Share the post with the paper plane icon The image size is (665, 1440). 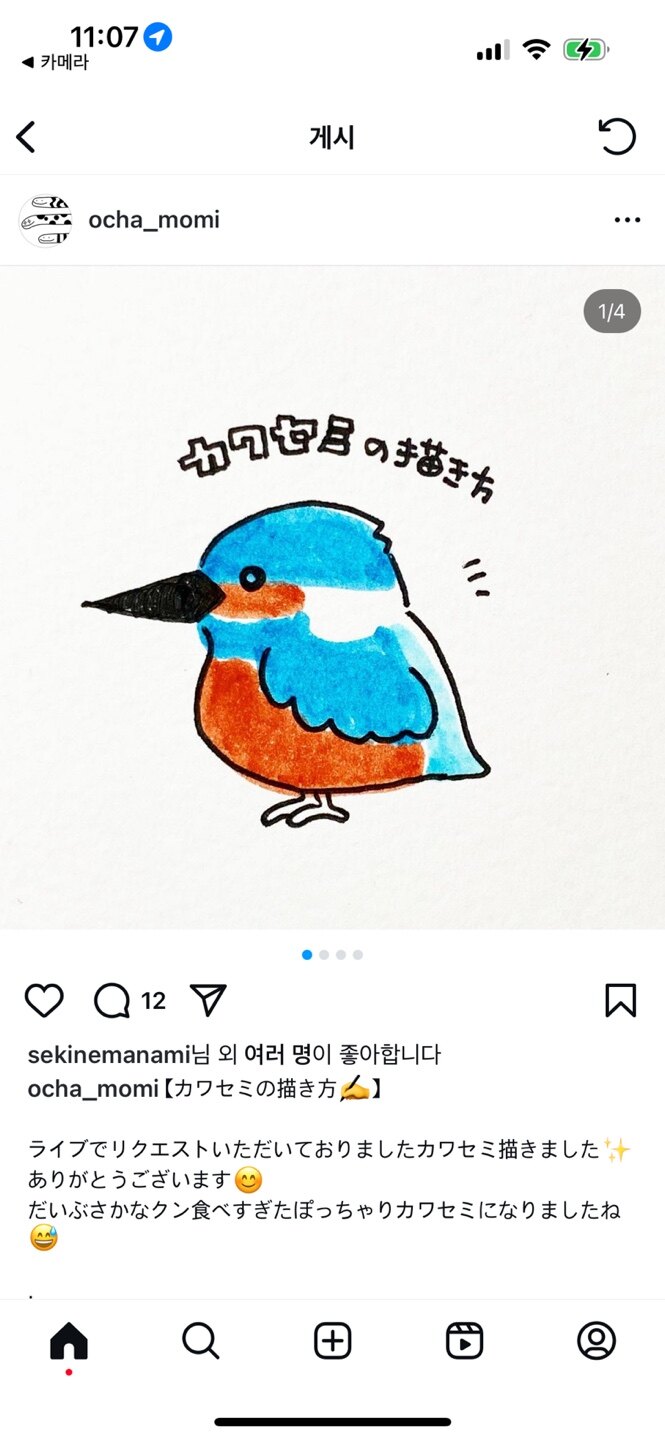pyautogui.click(x=208, y=1001)
